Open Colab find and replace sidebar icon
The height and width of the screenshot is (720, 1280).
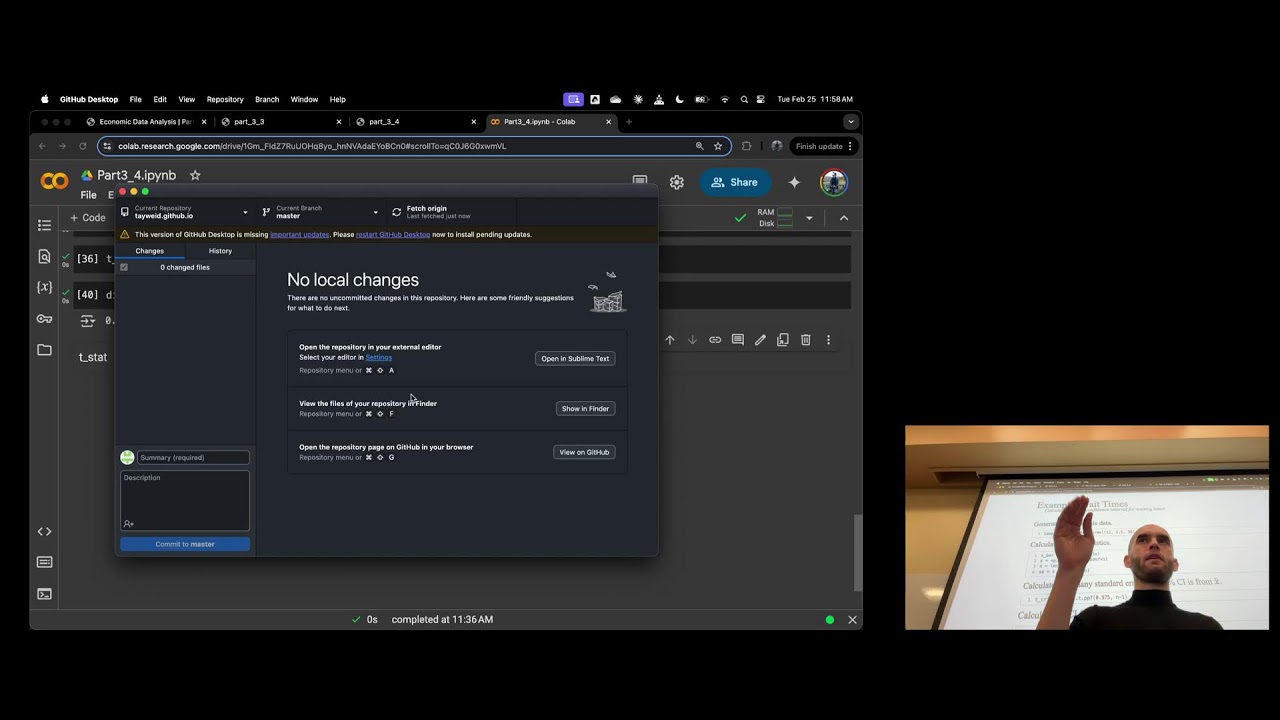[x=44, y=256]
